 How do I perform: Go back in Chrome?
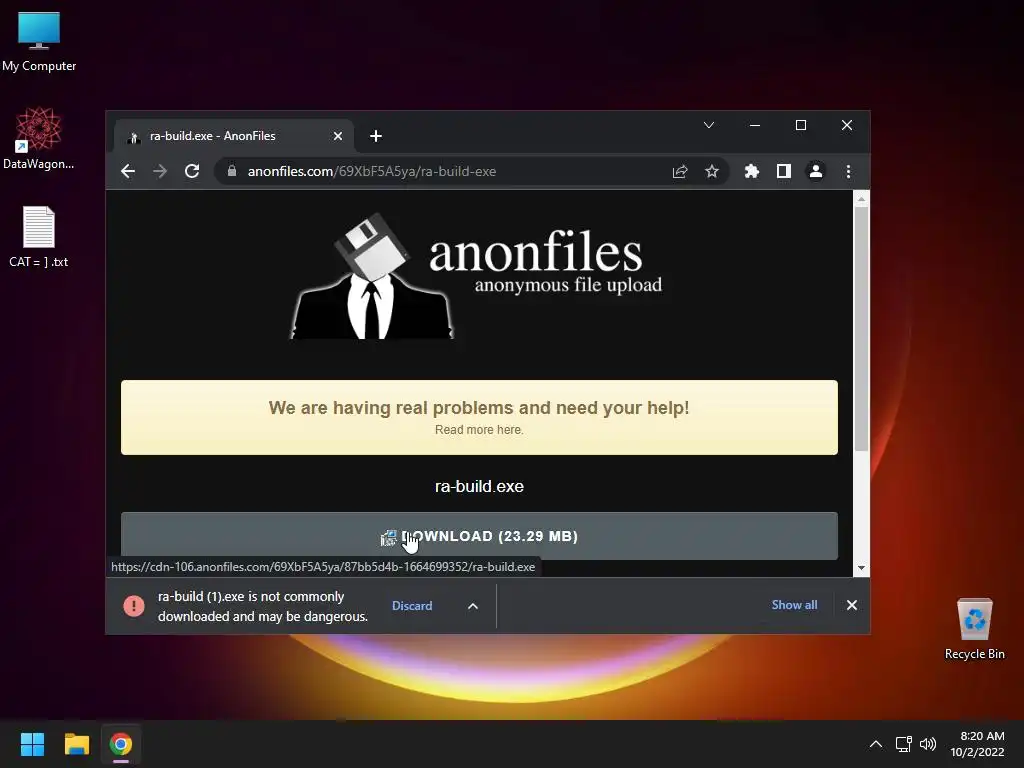[128, 171]
